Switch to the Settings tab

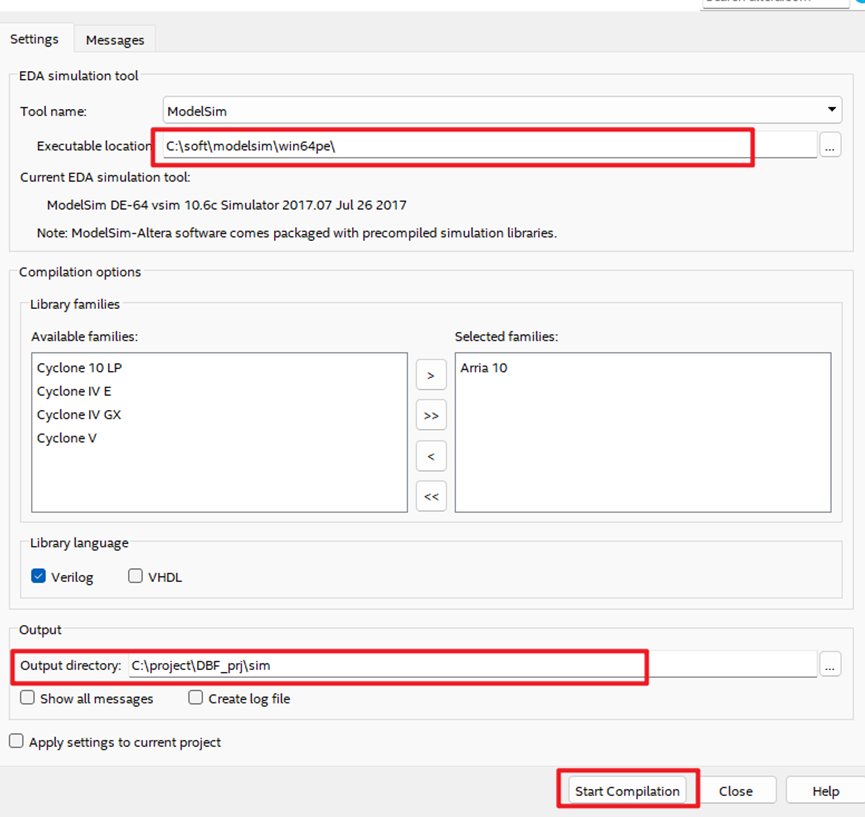(x=35, y=39)
